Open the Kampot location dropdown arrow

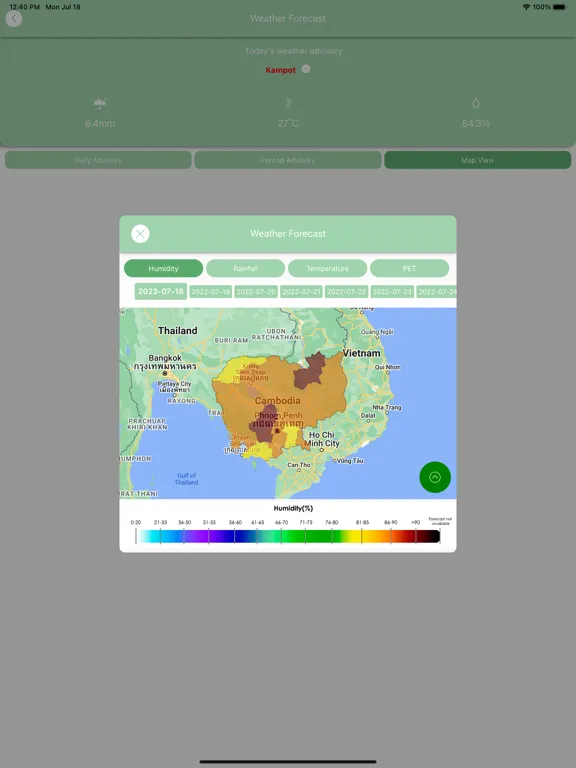pos(306,69)
